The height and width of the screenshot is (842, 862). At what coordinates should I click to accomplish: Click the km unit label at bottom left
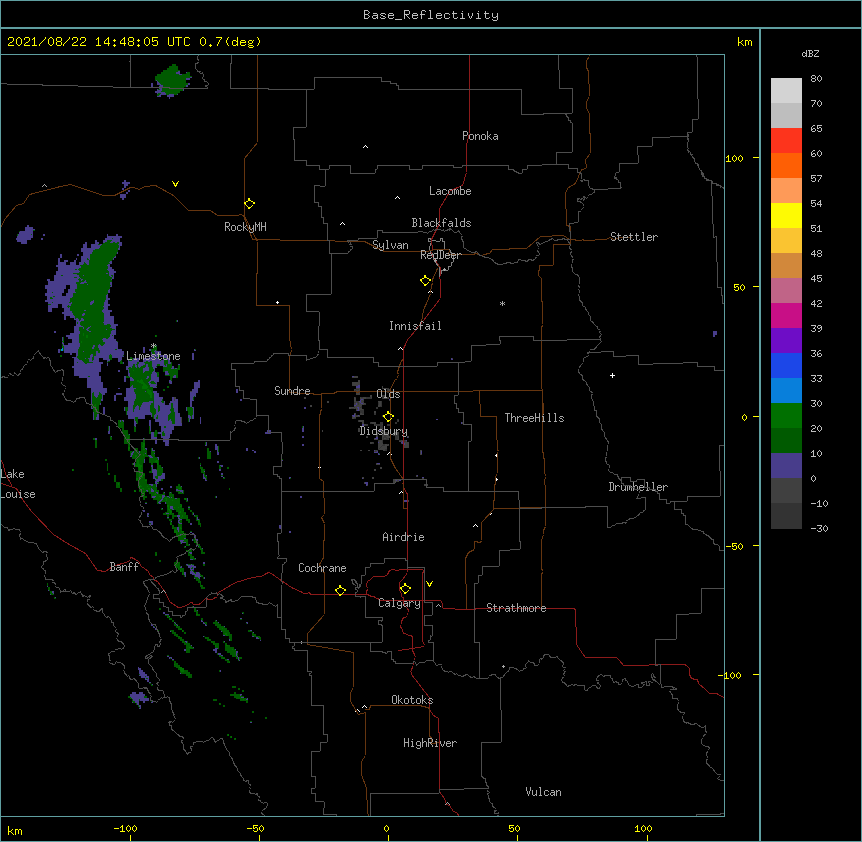click(15, 831)
